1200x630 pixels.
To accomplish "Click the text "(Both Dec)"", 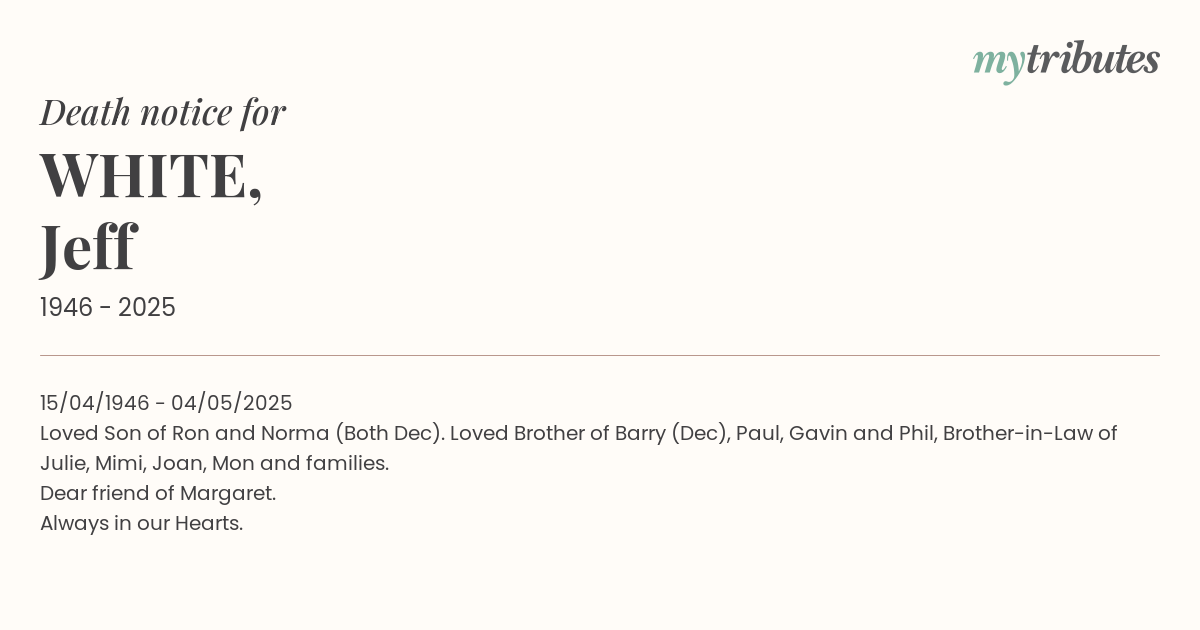I will (389, 433).
